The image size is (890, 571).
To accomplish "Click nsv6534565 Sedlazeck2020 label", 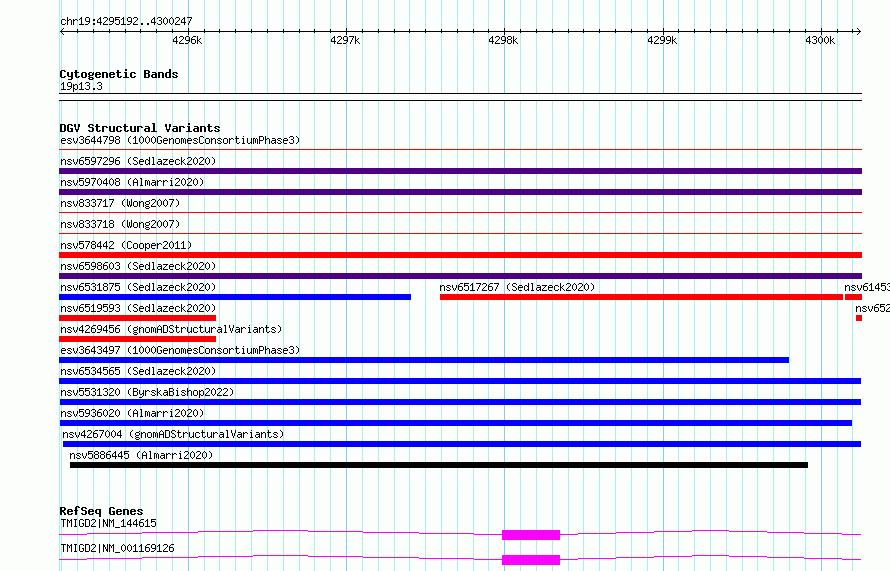I will pyautogui.click(x=138, y=371).
